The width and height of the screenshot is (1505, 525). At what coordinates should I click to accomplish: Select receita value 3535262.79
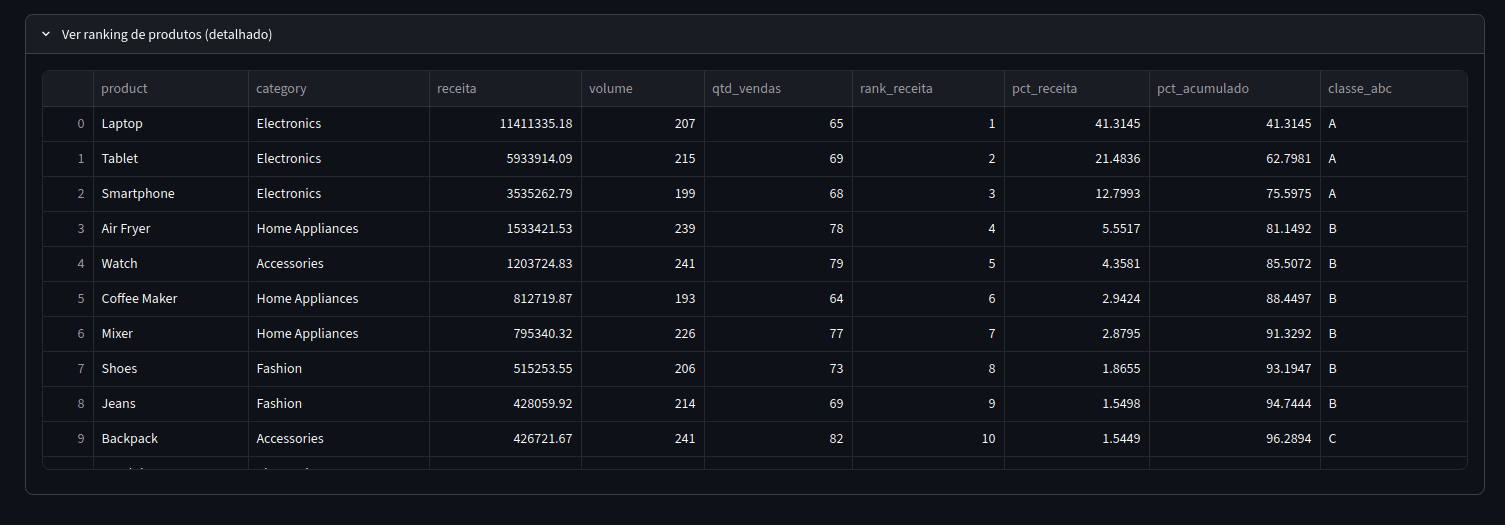(x=505, y=194)
